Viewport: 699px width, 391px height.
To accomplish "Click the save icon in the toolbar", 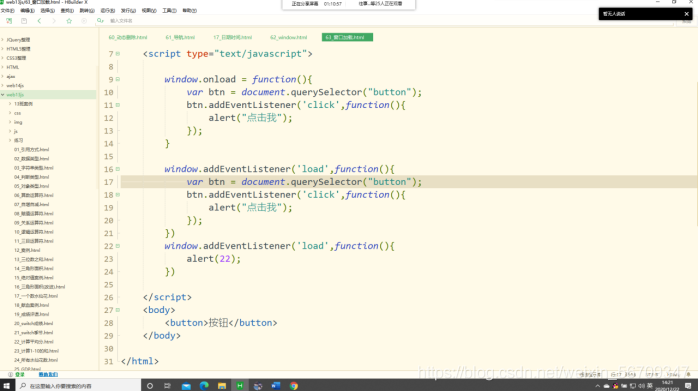I will [24, 21].
